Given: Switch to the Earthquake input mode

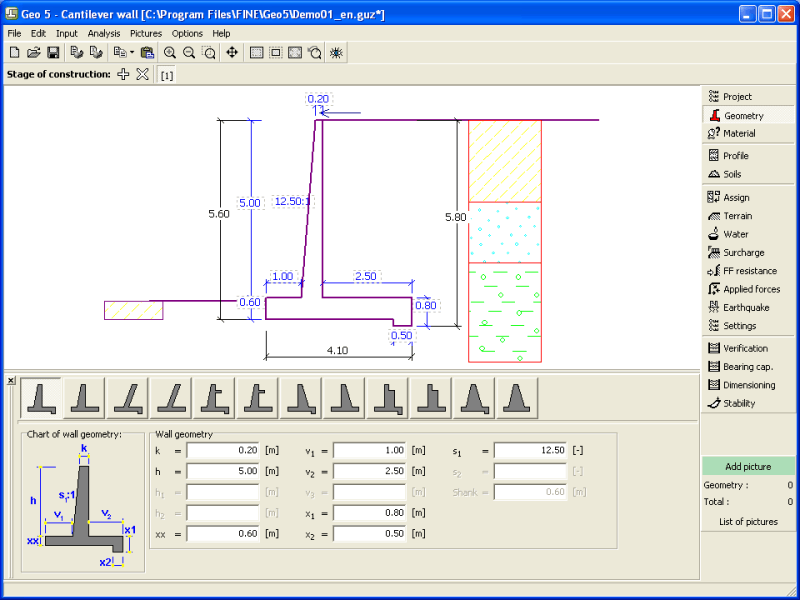Looking at the screenshot, I should (746, 307).
